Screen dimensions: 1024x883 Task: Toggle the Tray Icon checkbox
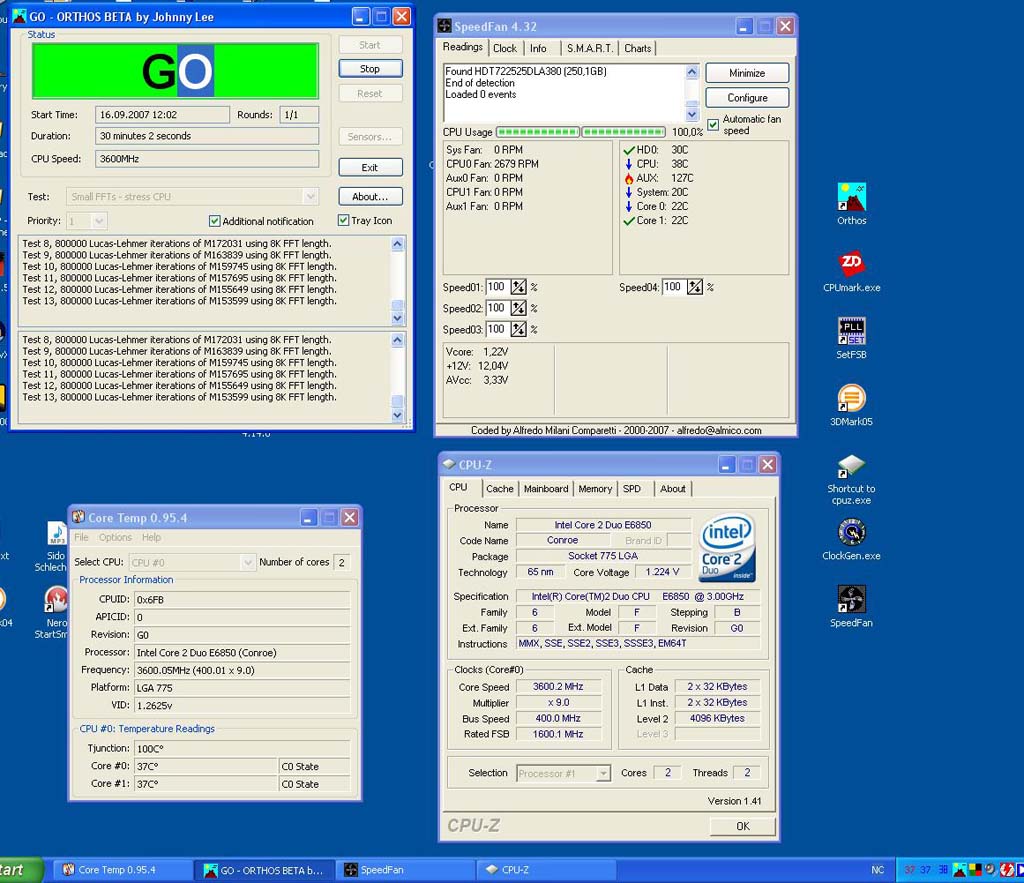[x=344, y=220]
